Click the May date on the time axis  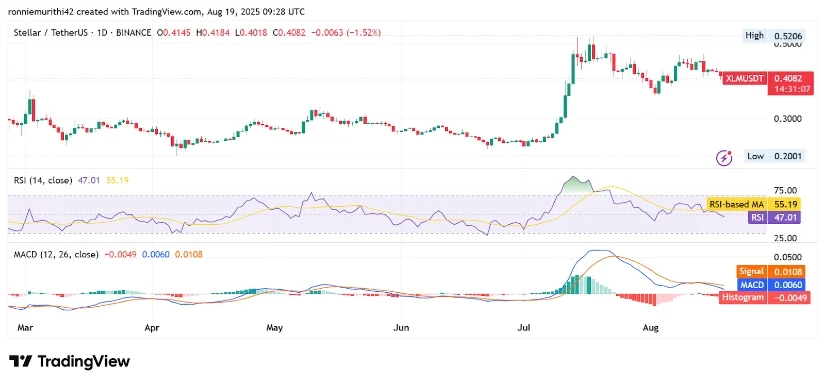[x=275, y=328]
